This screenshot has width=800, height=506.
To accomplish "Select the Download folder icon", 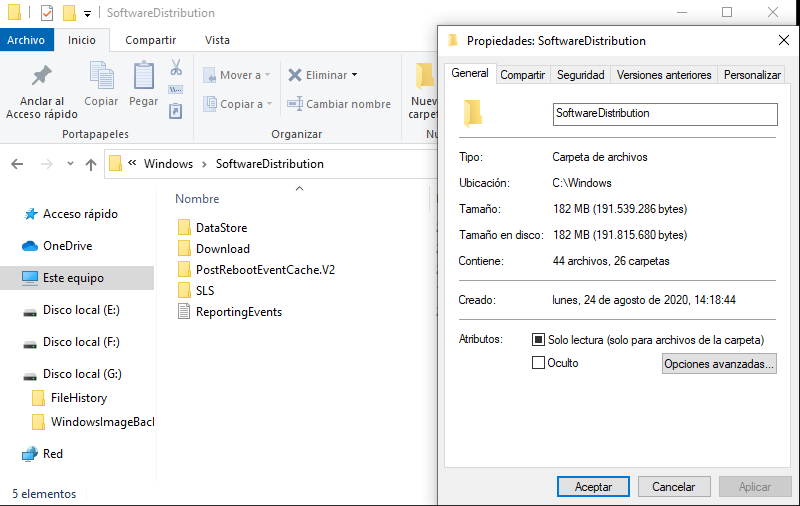I will tap(184, 248).
